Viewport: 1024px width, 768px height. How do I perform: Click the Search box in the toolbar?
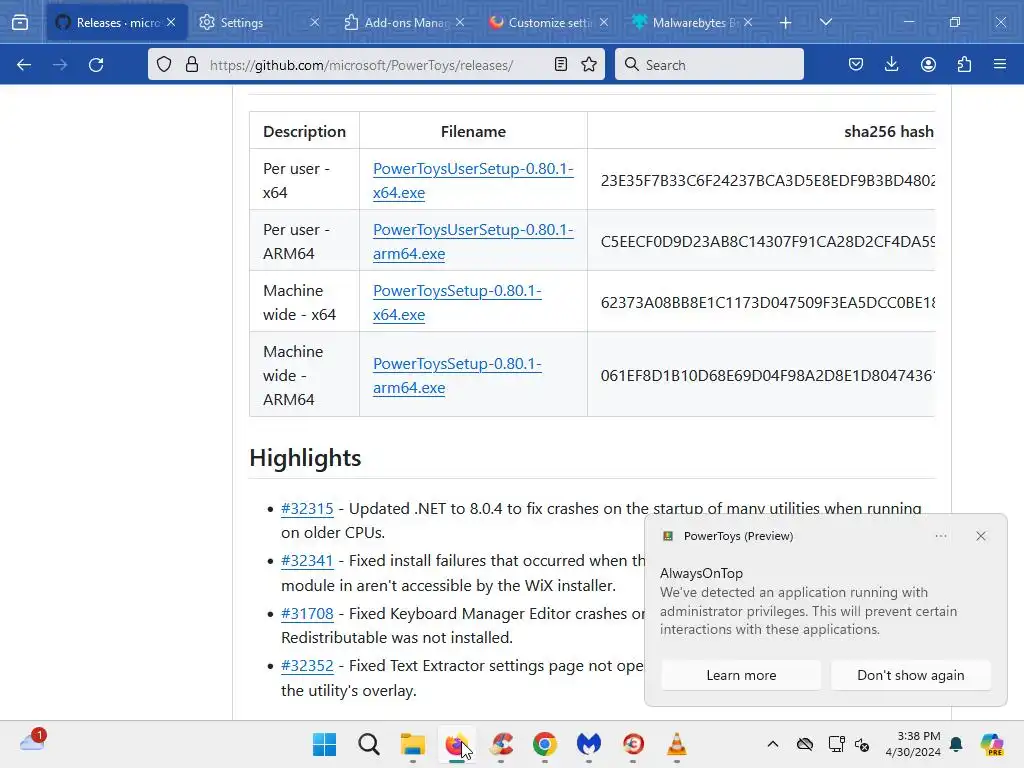tap(709, 65)
